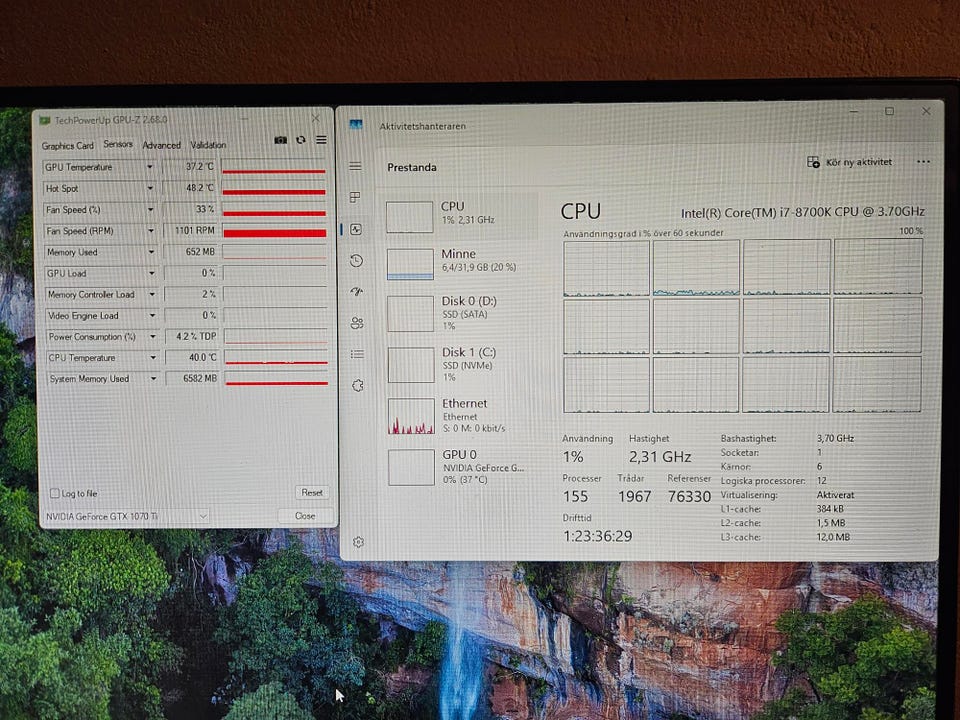
Task: Open Memory Controller Load dropdown arrow
Action: click(x=152, y=294)
